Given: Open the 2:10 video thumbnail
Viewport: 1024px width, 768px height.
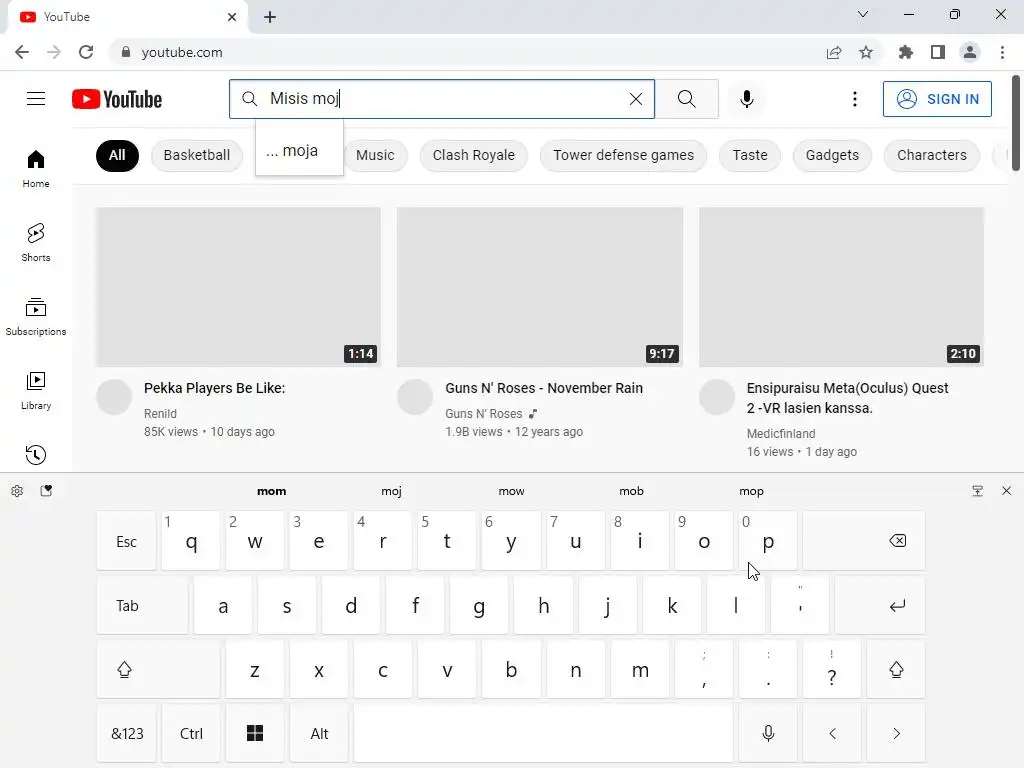Looking at the screenshot, I should pyautogui.click(x=841, y=287).
